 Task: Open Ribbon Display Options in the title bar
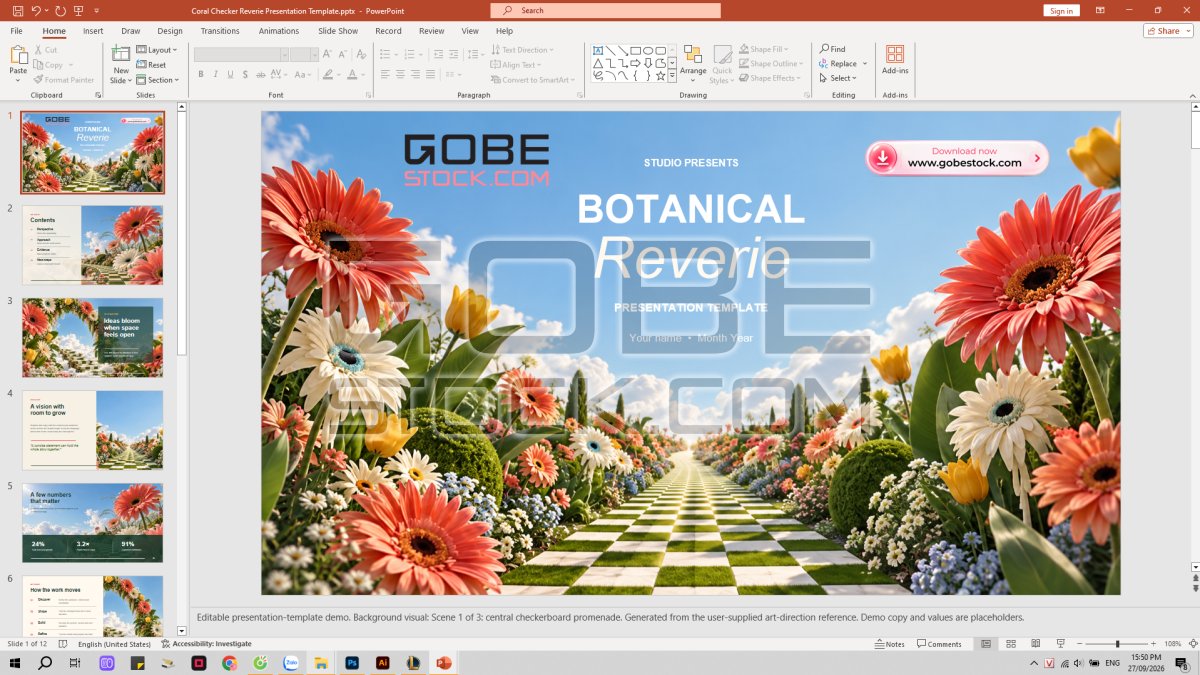(x=1101, y=10)
